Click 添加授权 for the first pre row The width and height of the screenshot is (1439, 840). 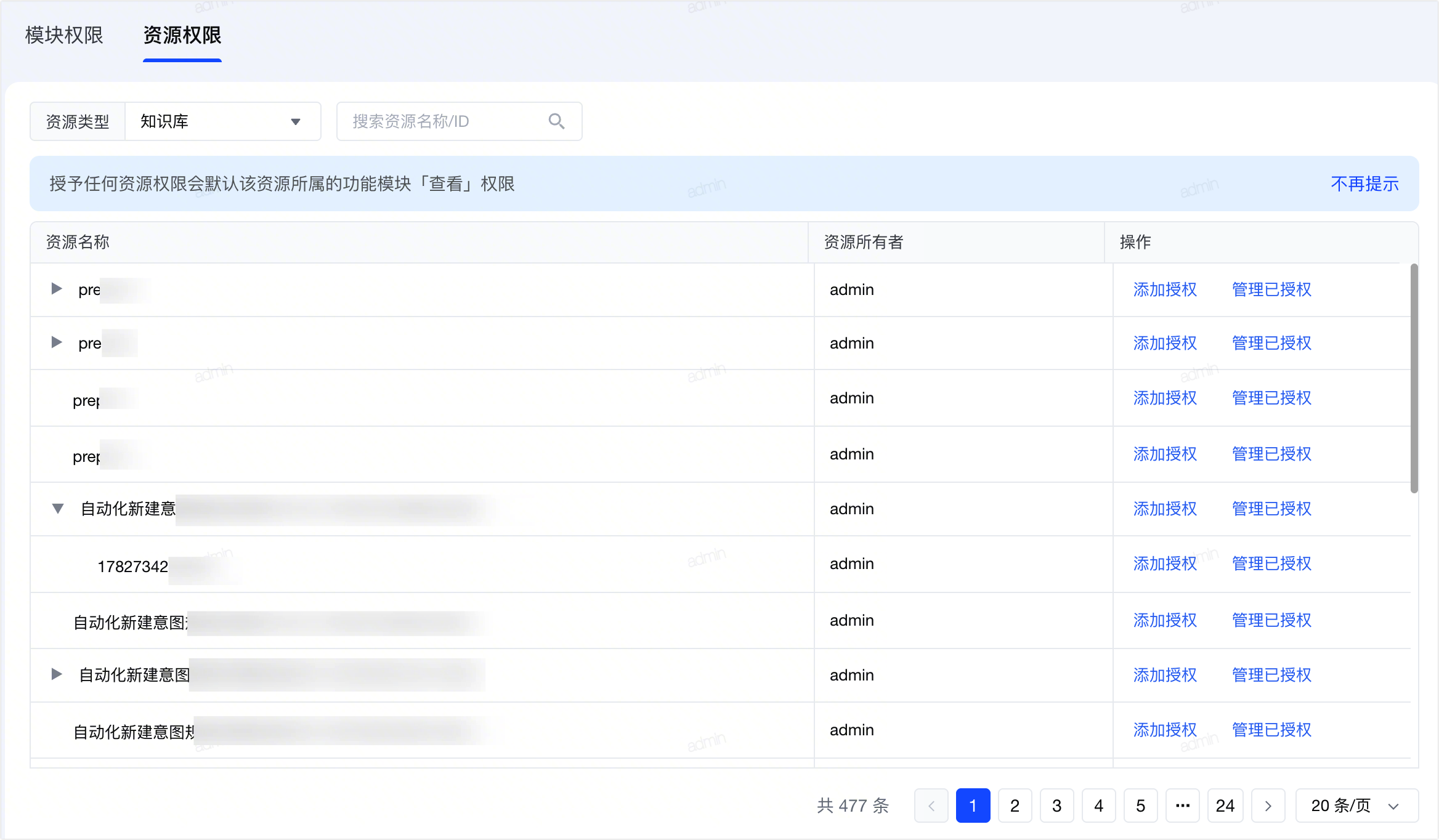1165,289
